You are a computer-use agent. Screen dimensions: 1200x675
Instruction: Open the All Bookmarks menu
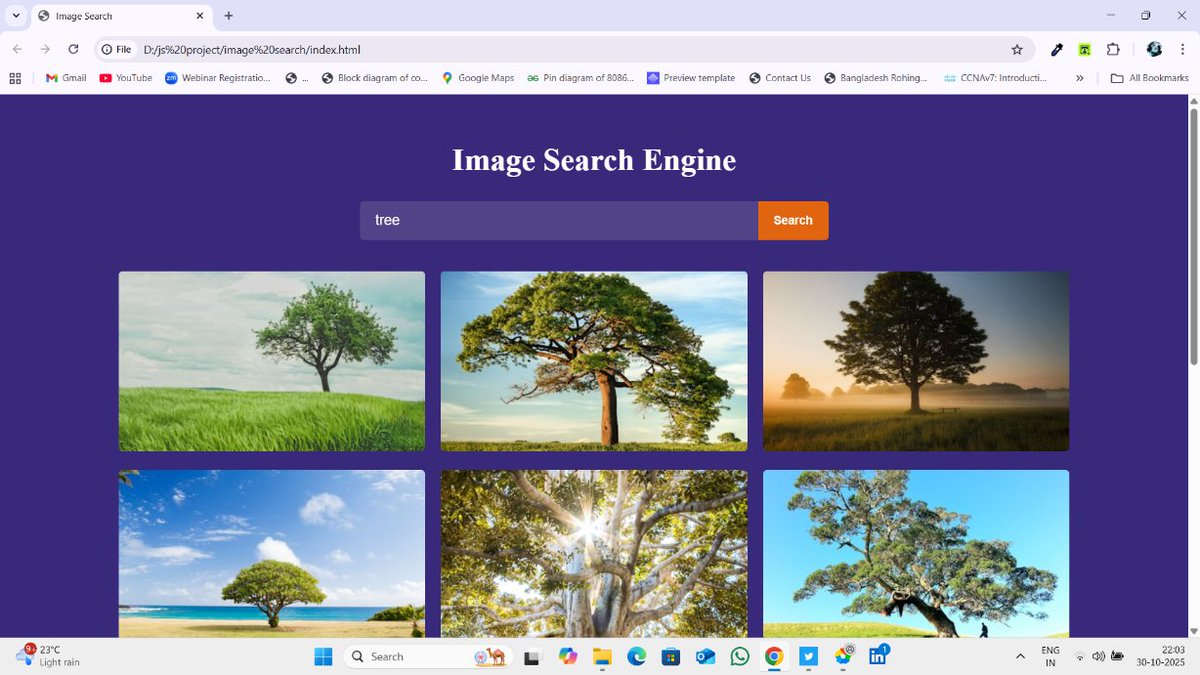pos(1148,78)
